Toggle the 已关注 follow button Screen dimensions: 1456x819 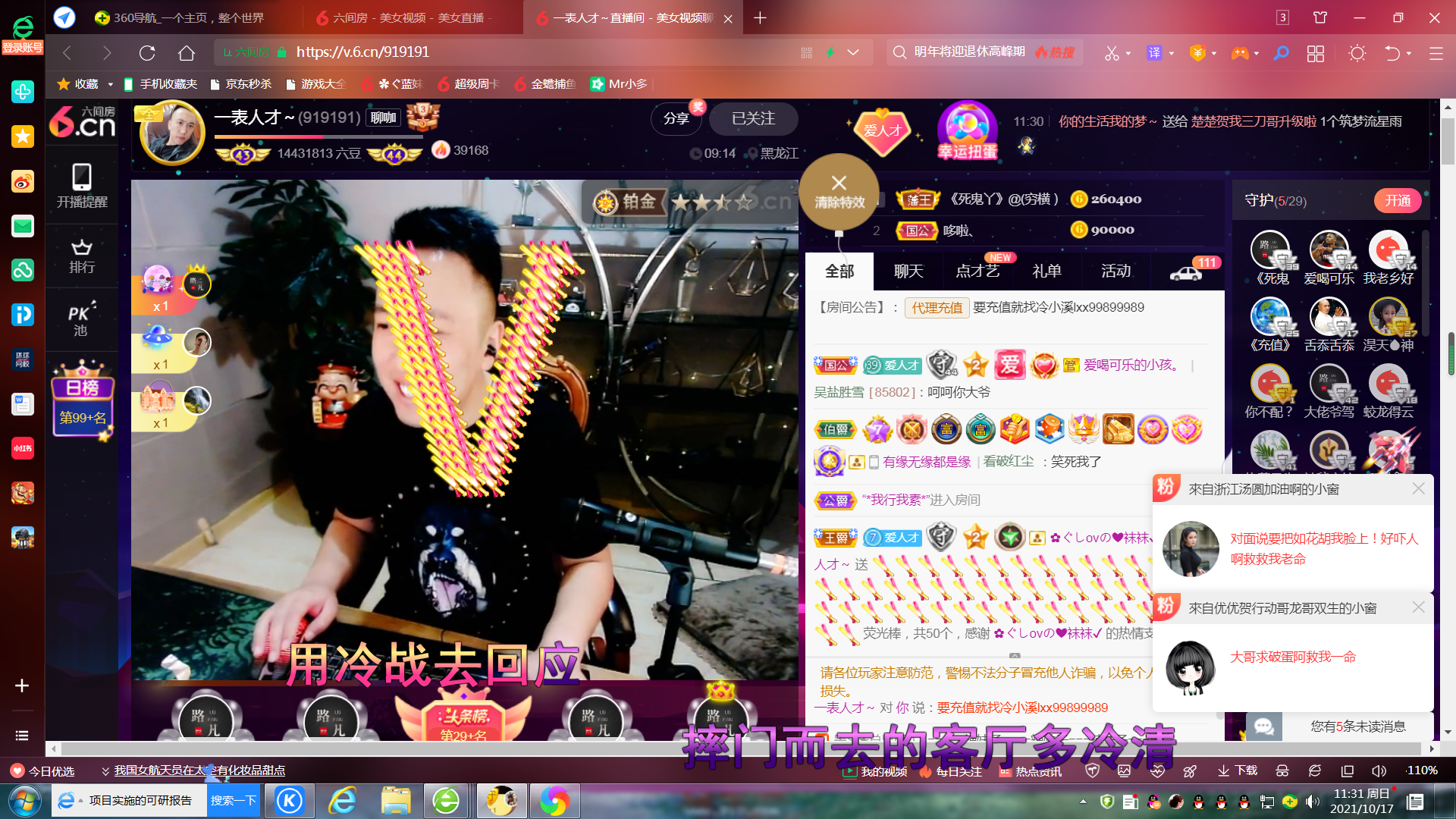pos(753,119)
